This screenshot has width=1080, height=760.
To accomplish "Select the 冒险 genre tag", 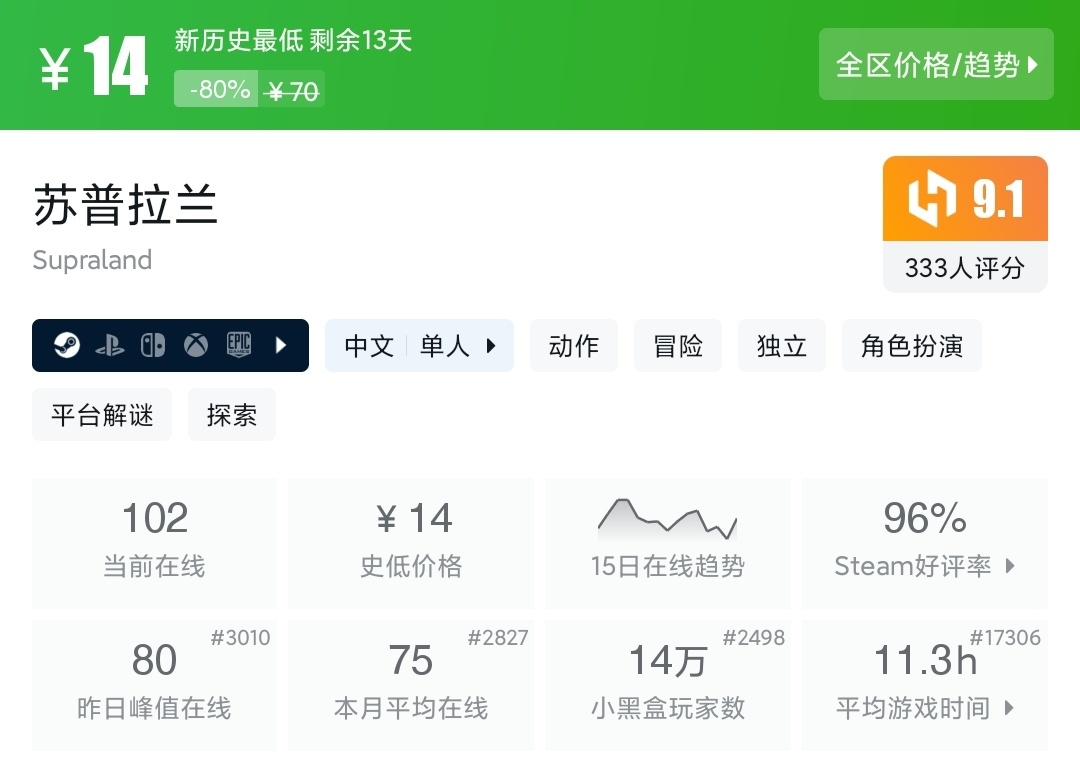I will coord(678,346).
